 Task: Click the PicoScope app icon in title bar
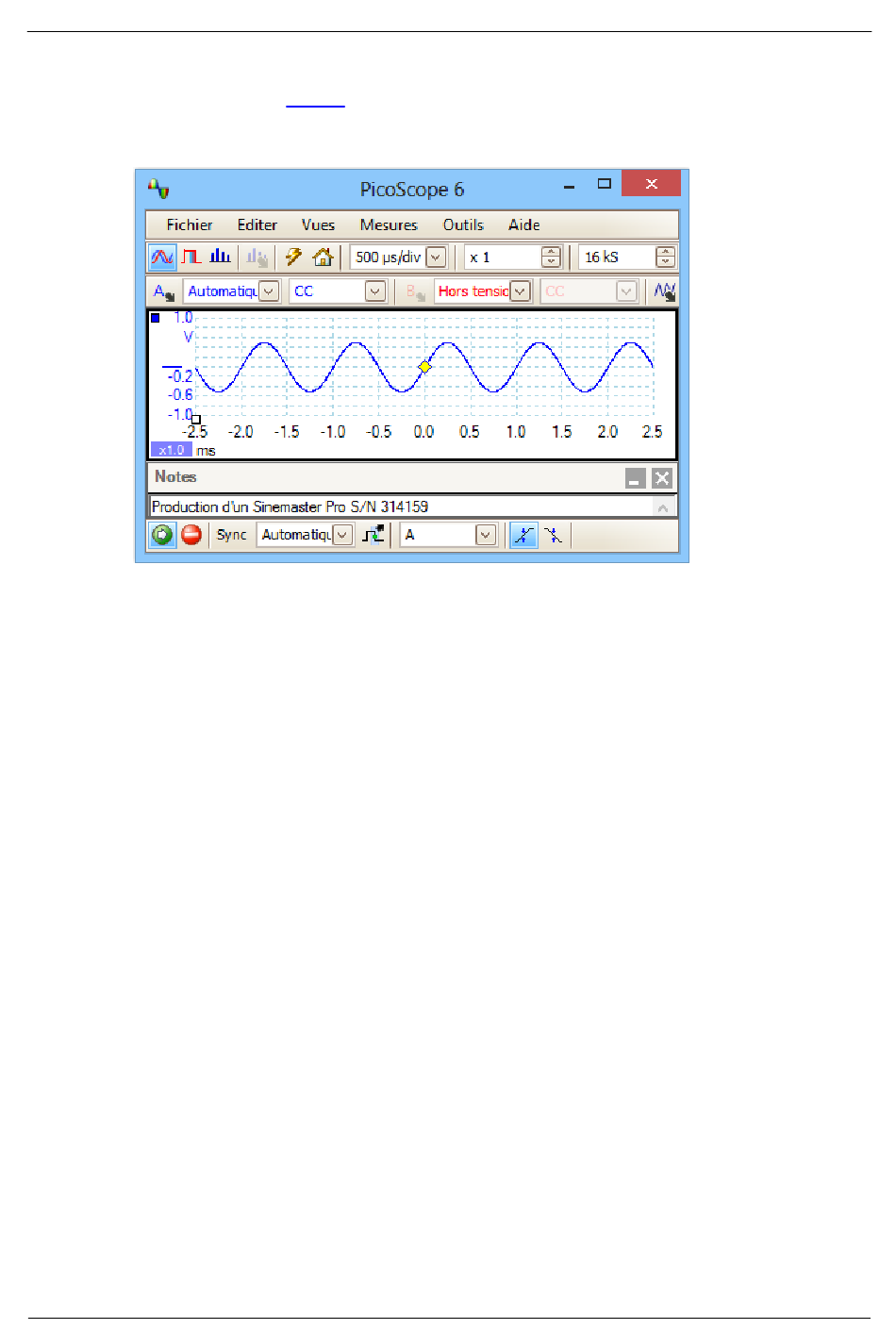click(158, 189)
